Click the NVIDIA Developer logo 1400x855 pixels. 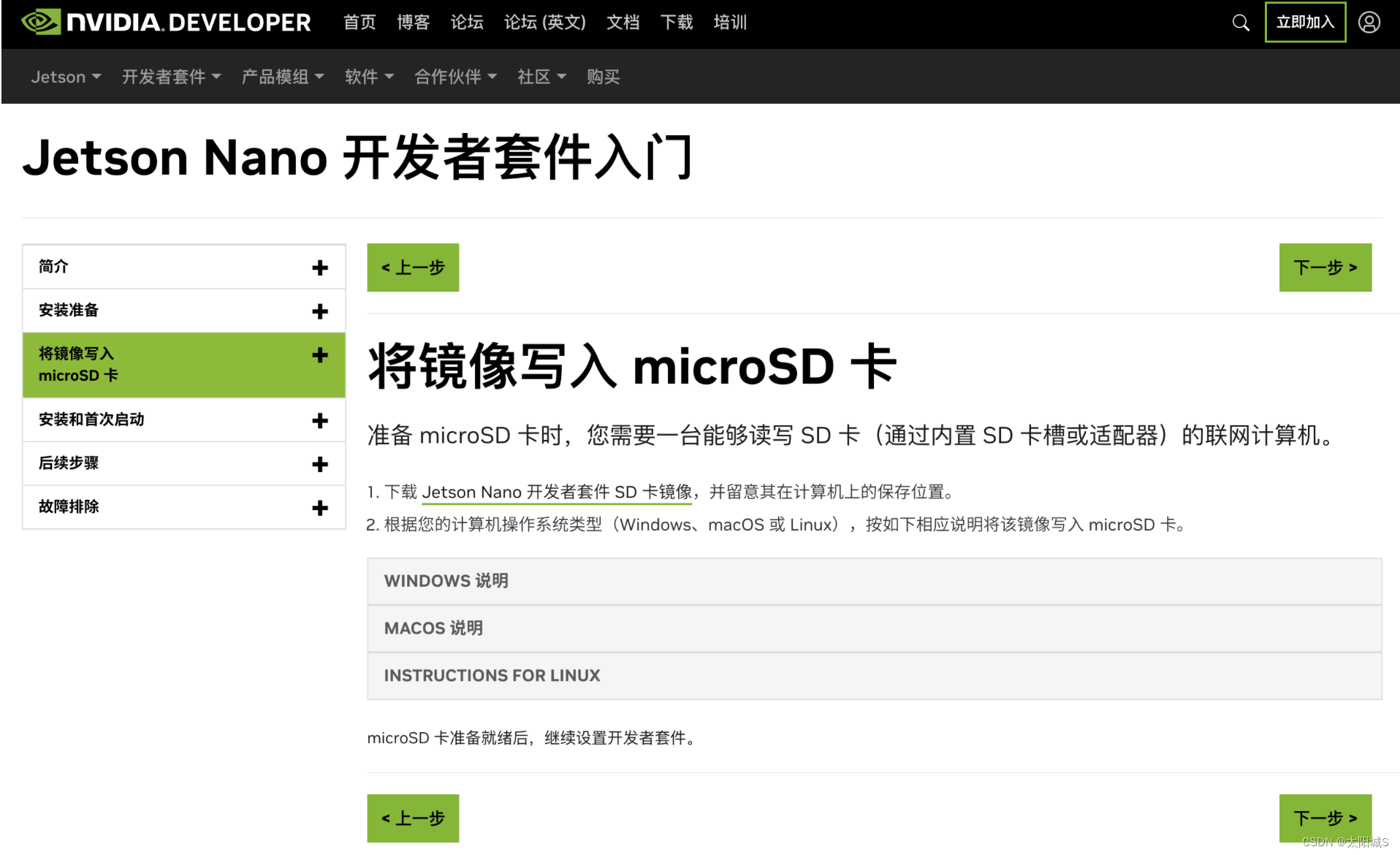click(166, 23)
